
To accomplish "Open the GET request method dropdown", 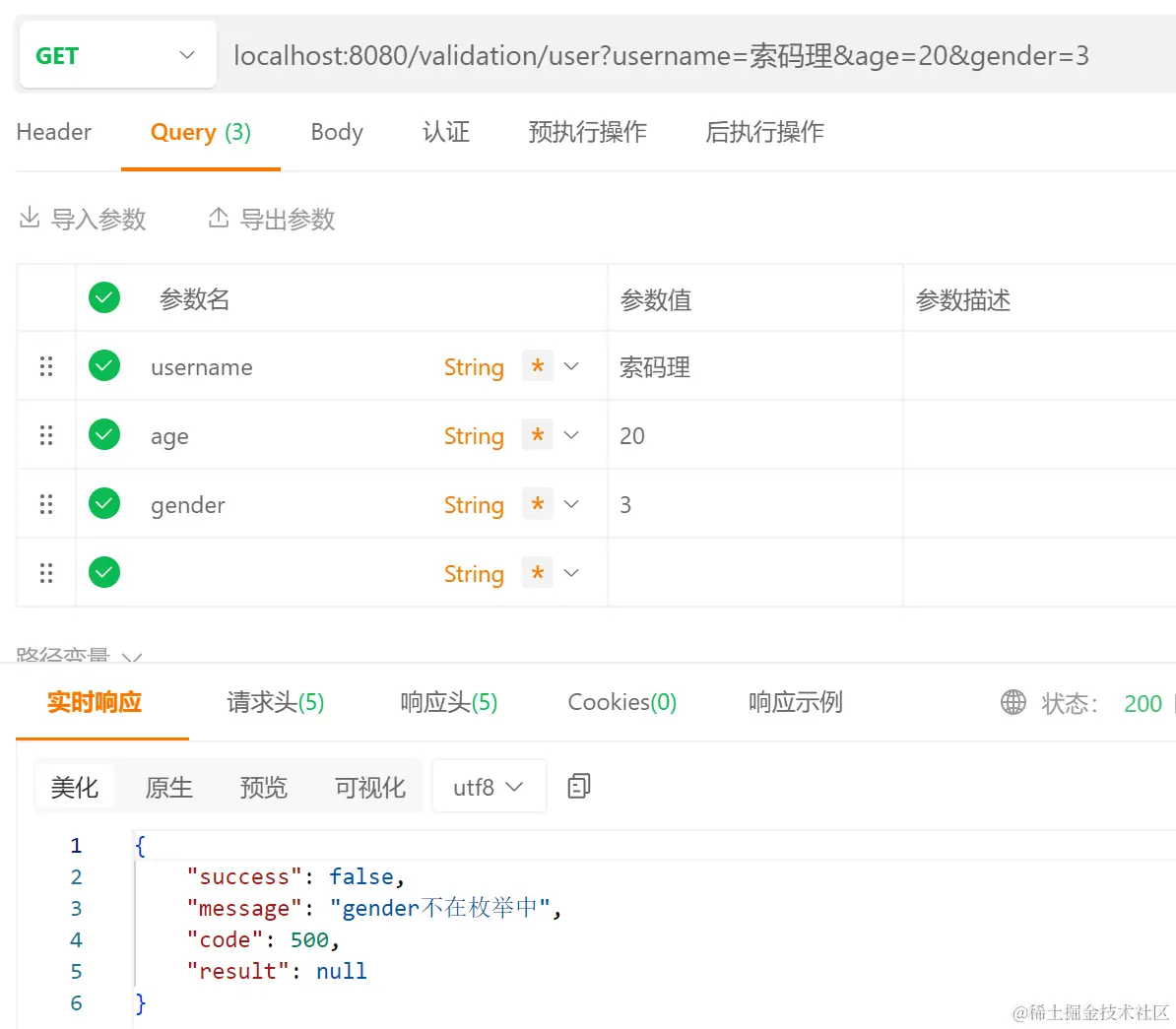I will point(118,55).
